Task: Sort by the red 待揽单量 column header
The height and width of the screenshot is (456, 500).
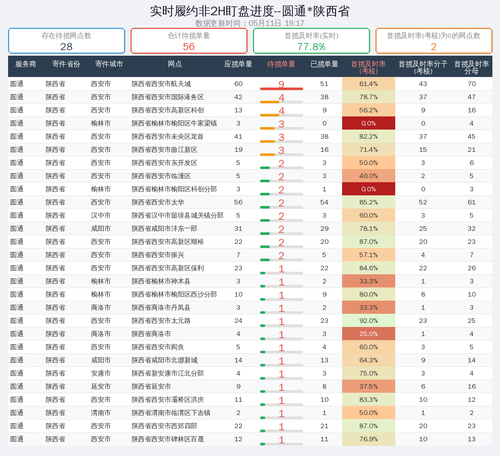Action: coord(281,64)
